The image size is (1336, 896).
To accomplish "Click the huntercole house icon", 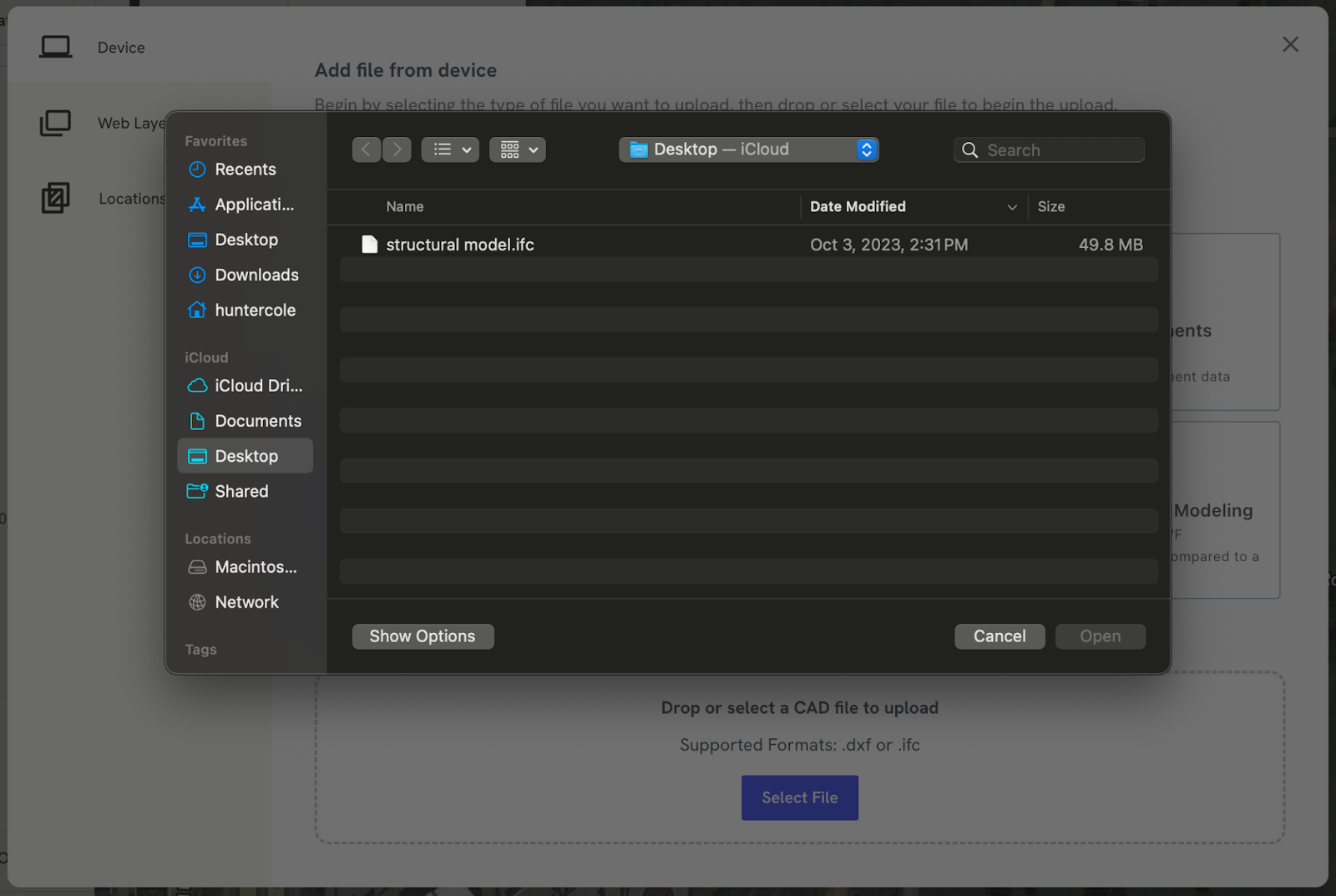I will 197,310.
